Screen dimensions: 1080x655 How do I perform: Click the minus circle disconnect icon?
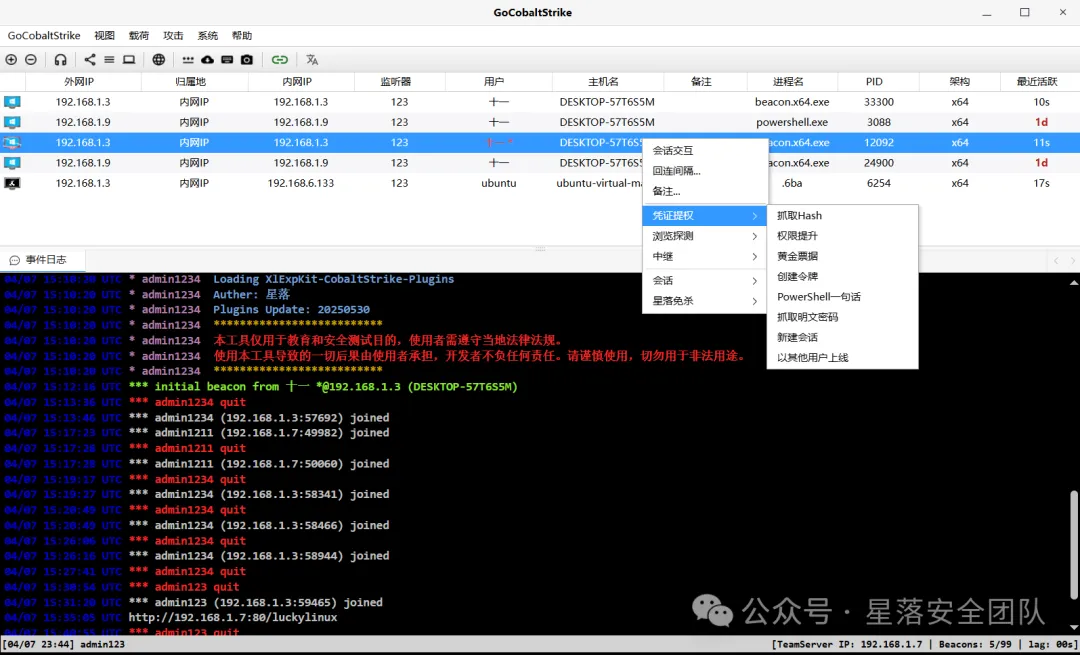point(30,60)
